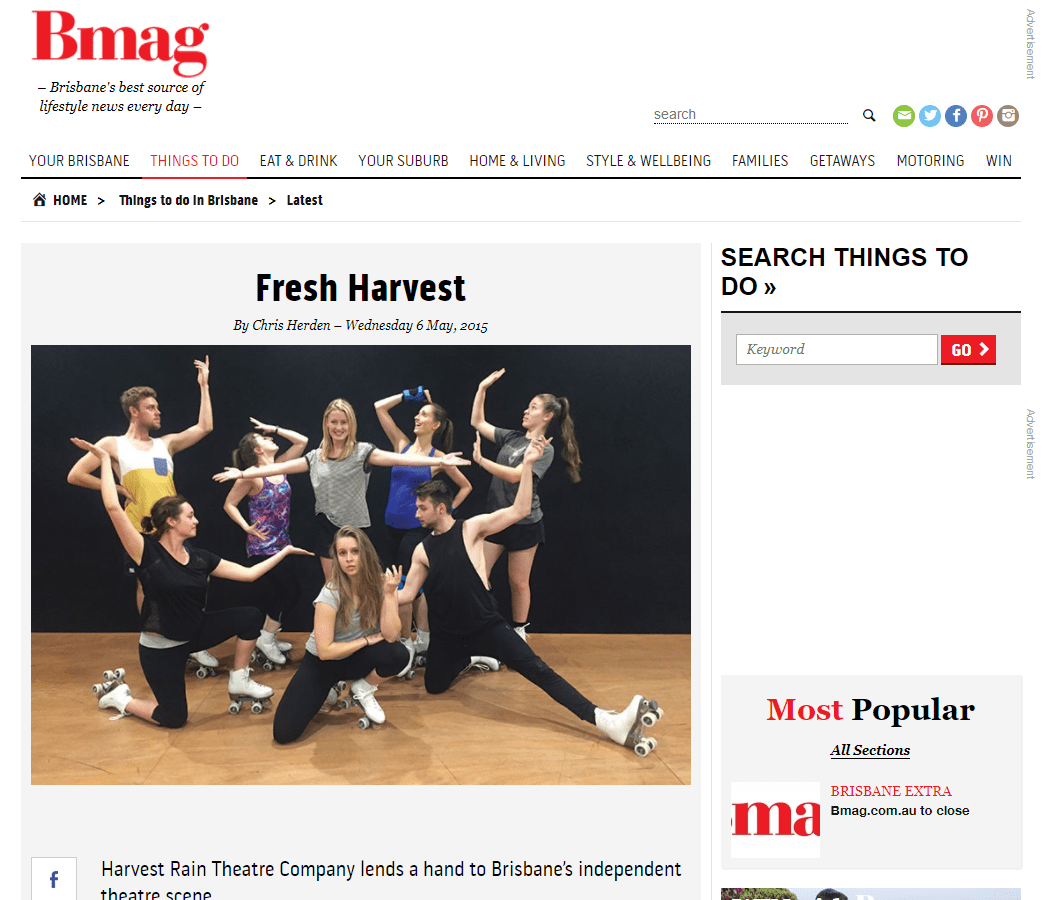Open the green email newsletter icon
Viewport: 1053px width, 900px height.
(x=904, y=116)
